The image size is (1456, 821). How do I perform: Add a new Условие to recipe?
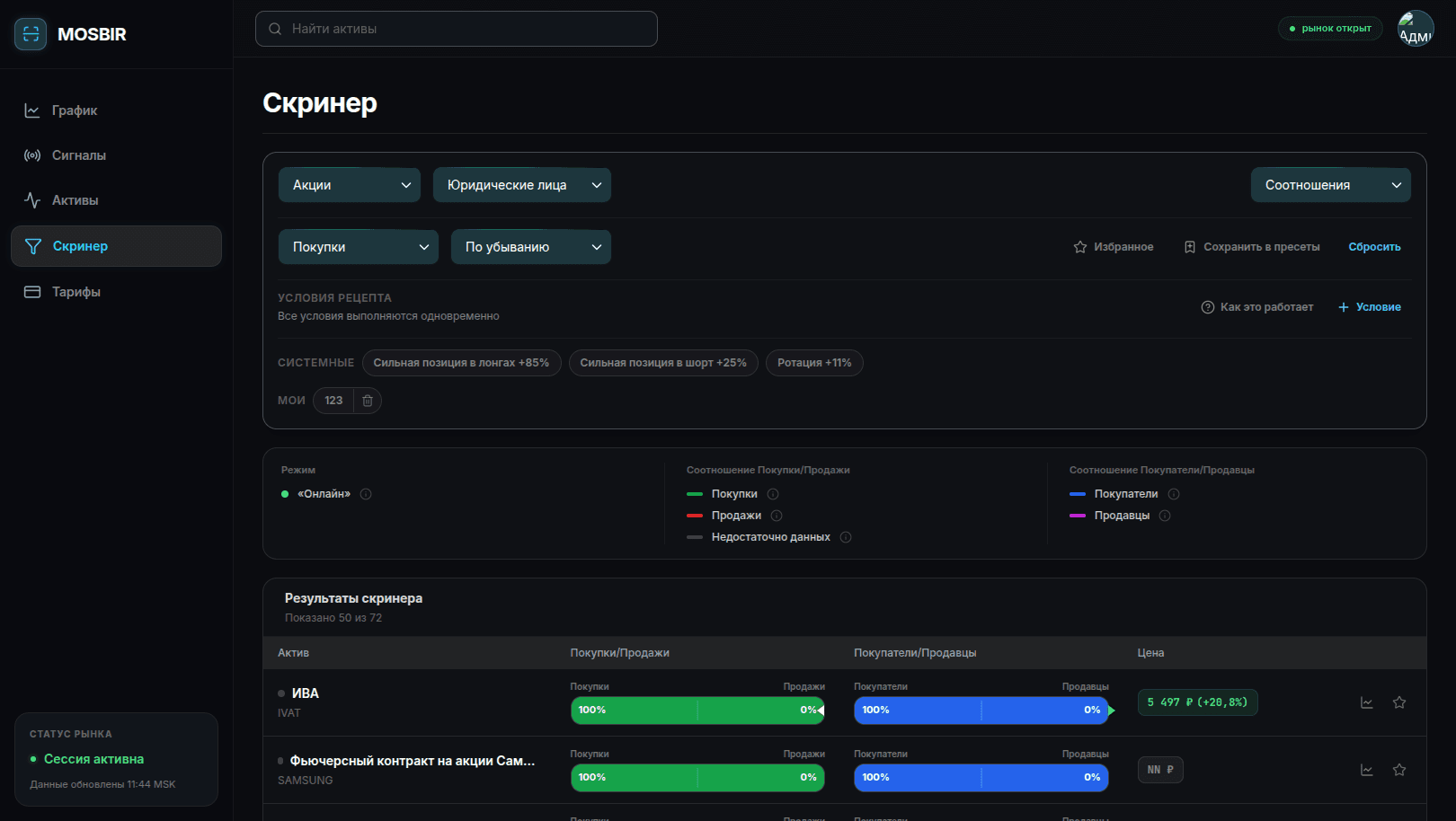(x=1370, y=307)
